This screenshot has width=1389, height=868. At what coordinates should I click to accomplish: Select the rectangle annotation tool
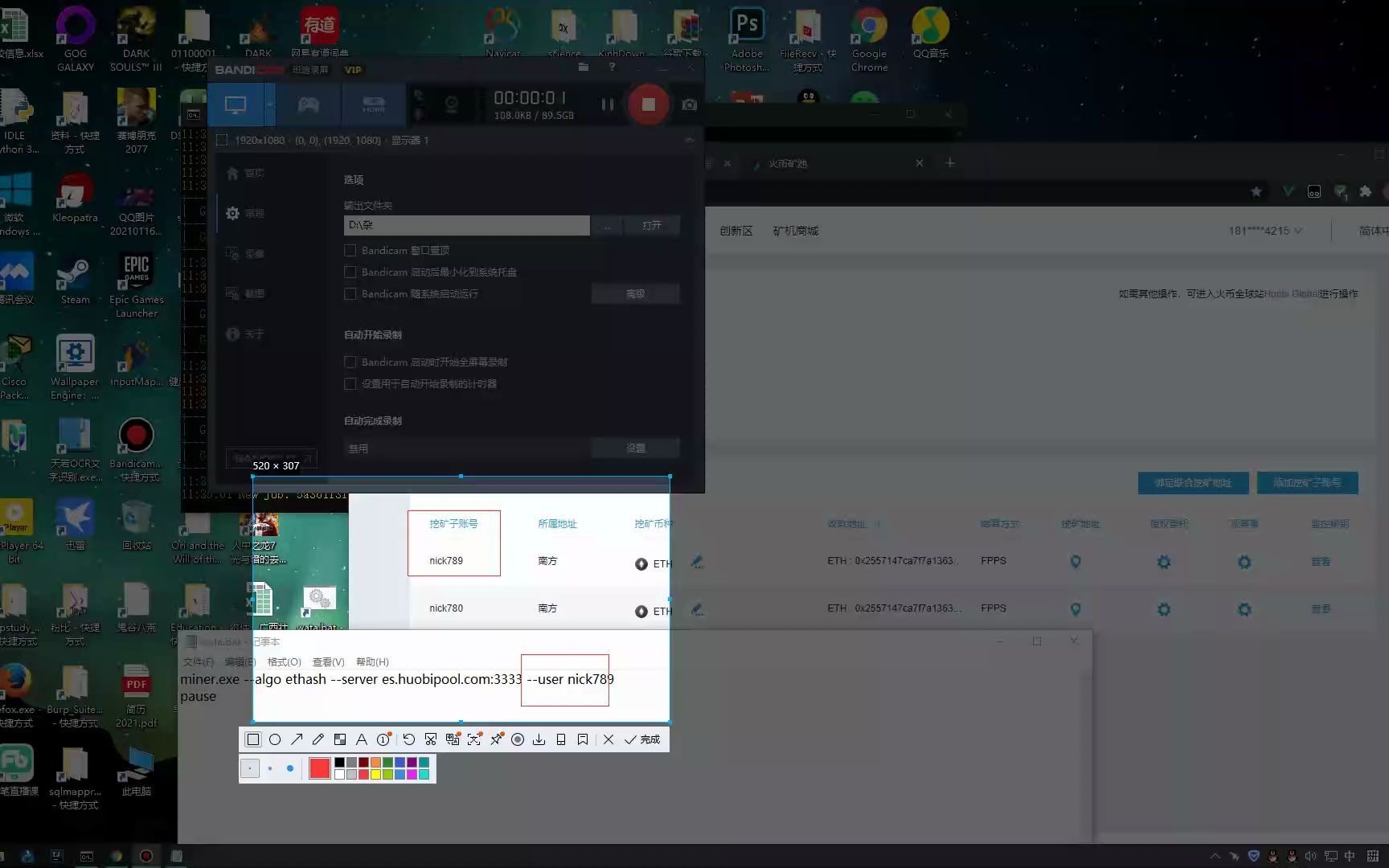click(253, 739)
